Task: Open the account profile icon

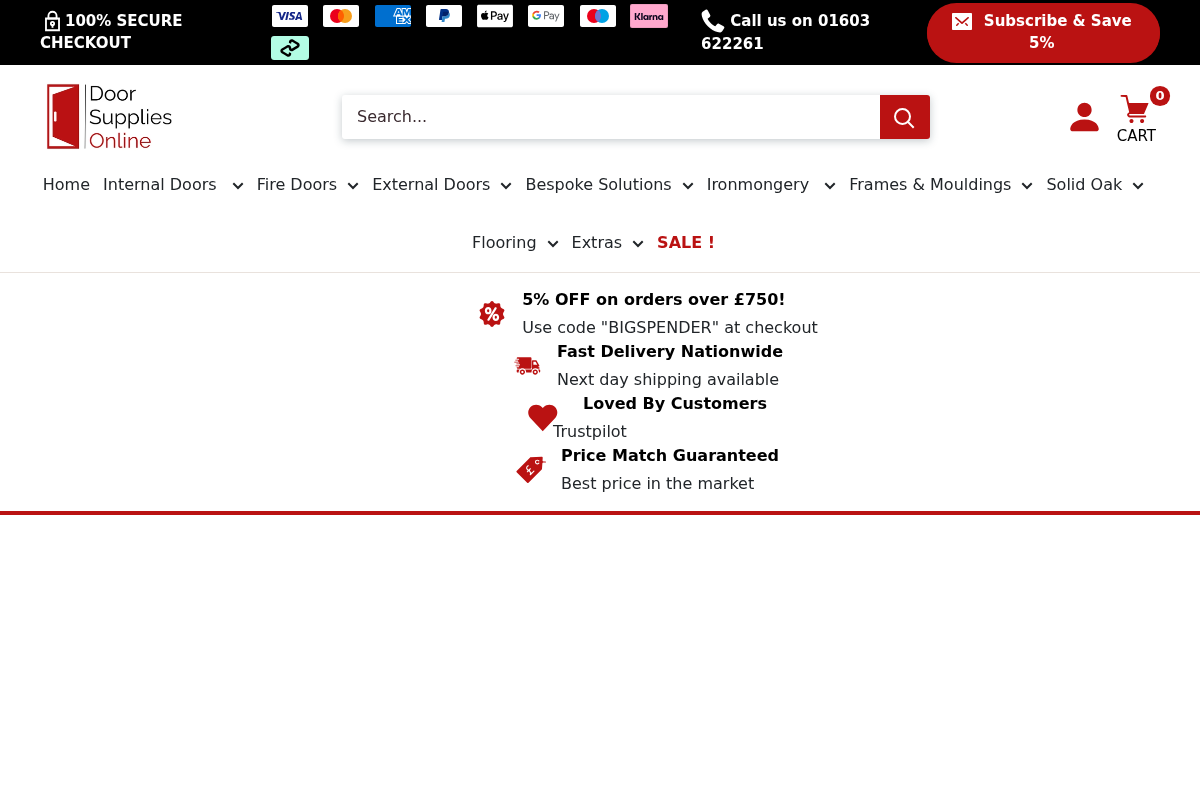Action: [1084, 117]
